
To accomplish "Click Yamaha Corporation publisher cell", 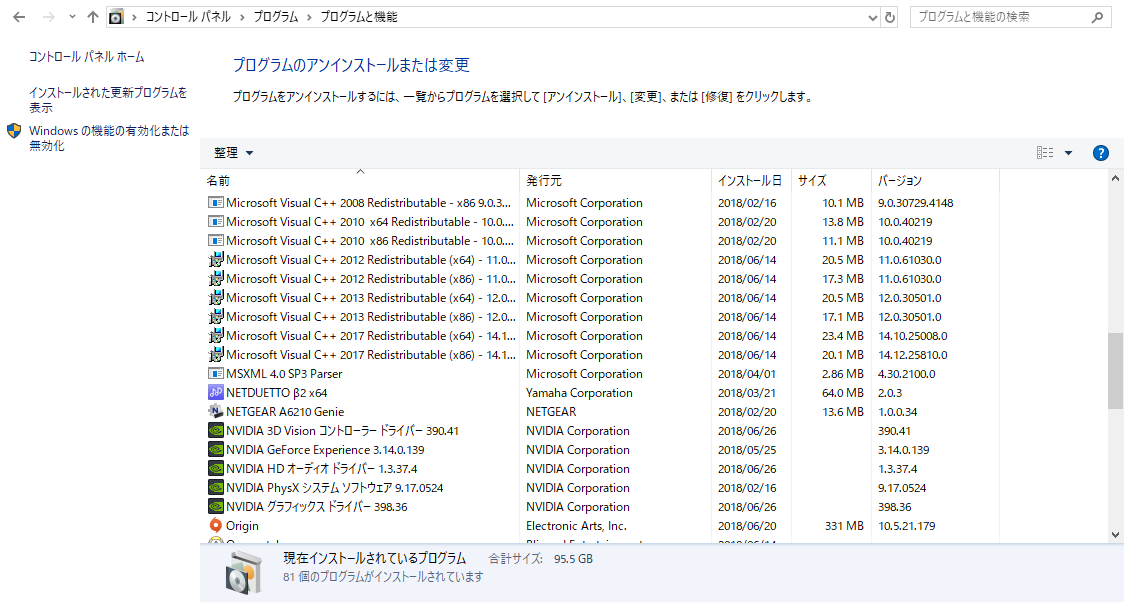I will tap(579, 393).
